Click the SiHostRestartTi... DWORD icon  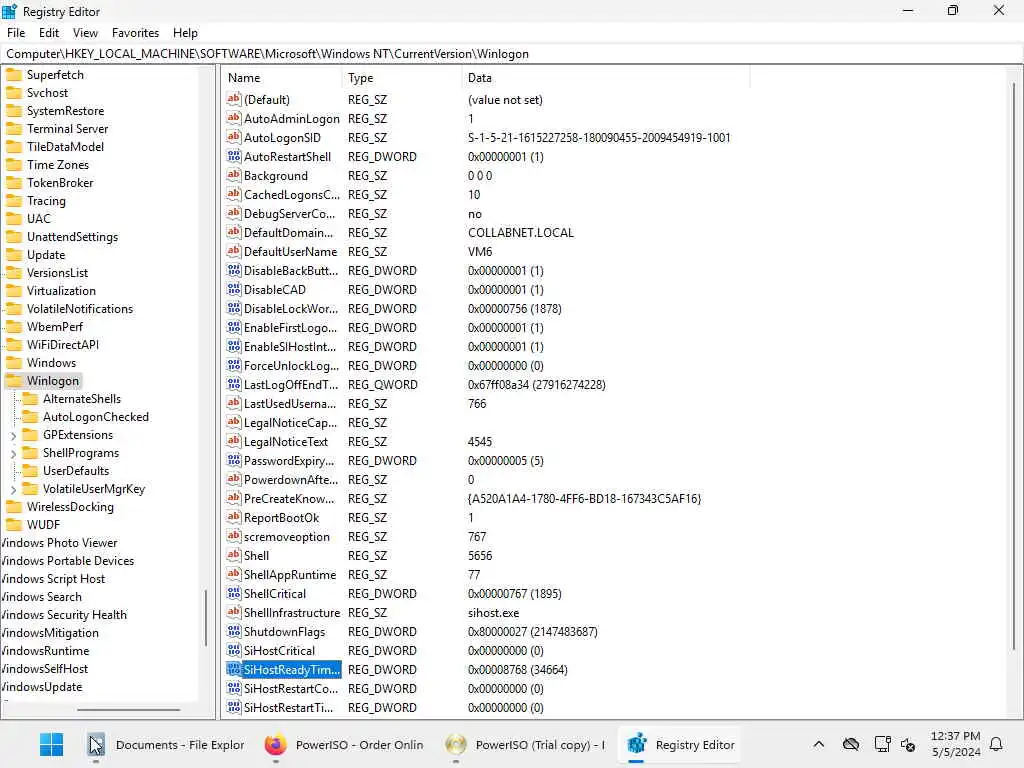coord(234,707)
